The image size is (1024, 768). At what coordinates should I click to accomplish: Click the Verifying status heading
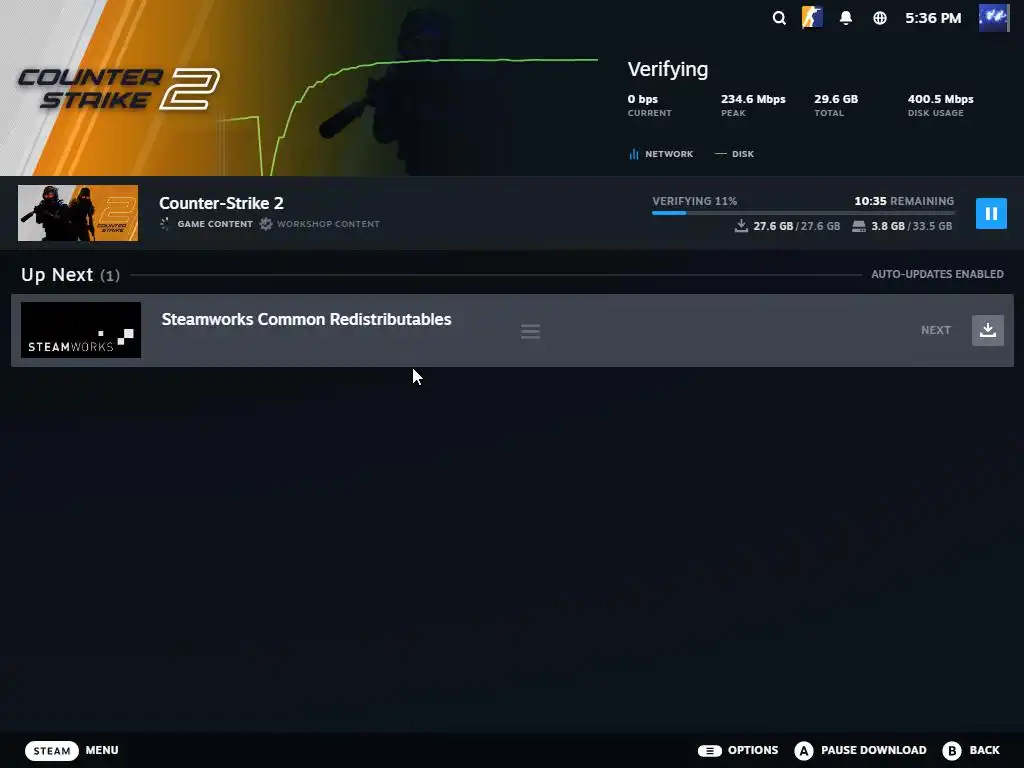click(667, 69)
